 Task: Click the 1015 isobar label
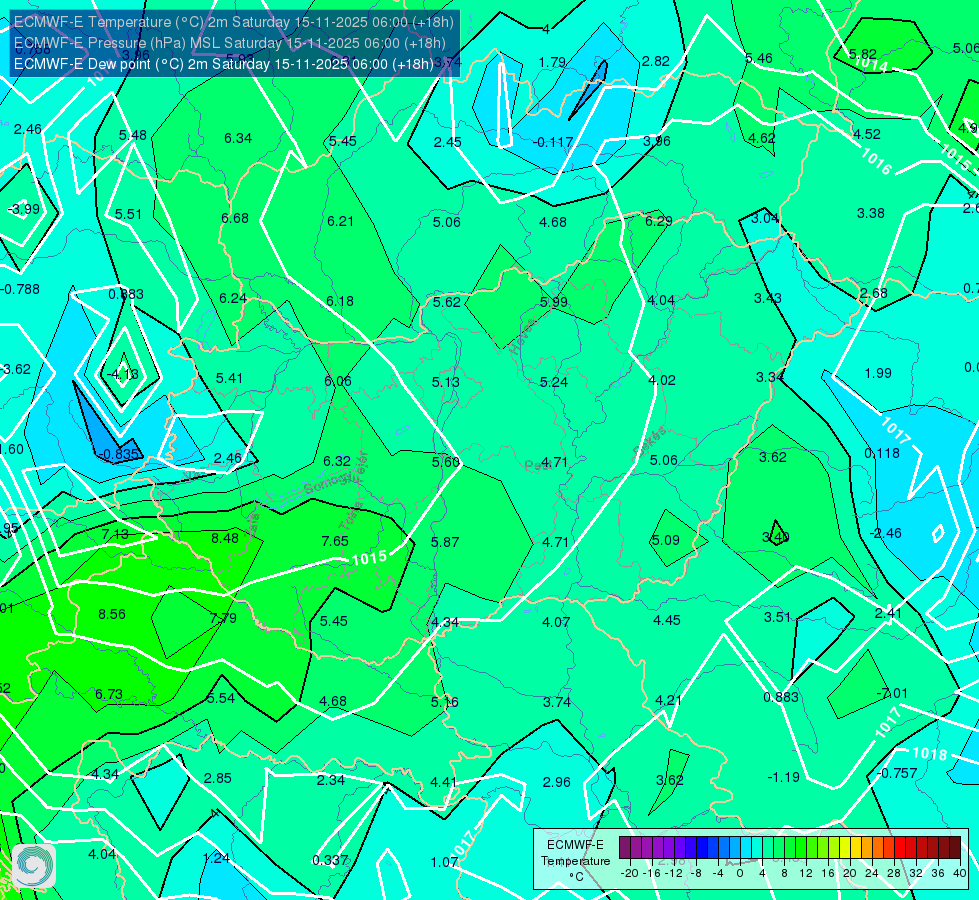click(369, 558)
